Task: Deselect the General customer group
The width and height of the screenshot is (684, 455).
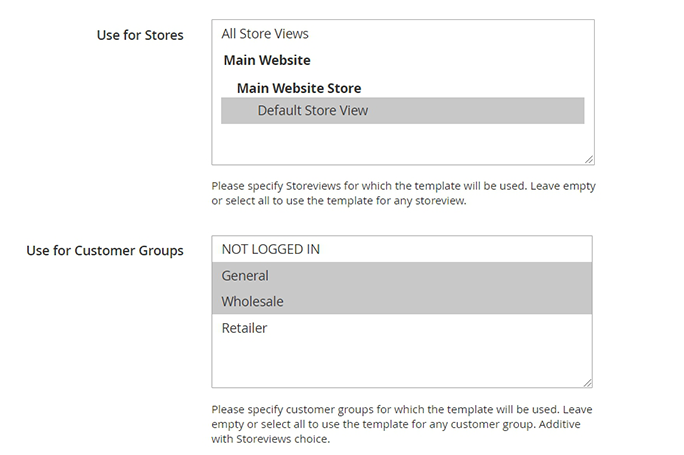Action: pos(246,275)
